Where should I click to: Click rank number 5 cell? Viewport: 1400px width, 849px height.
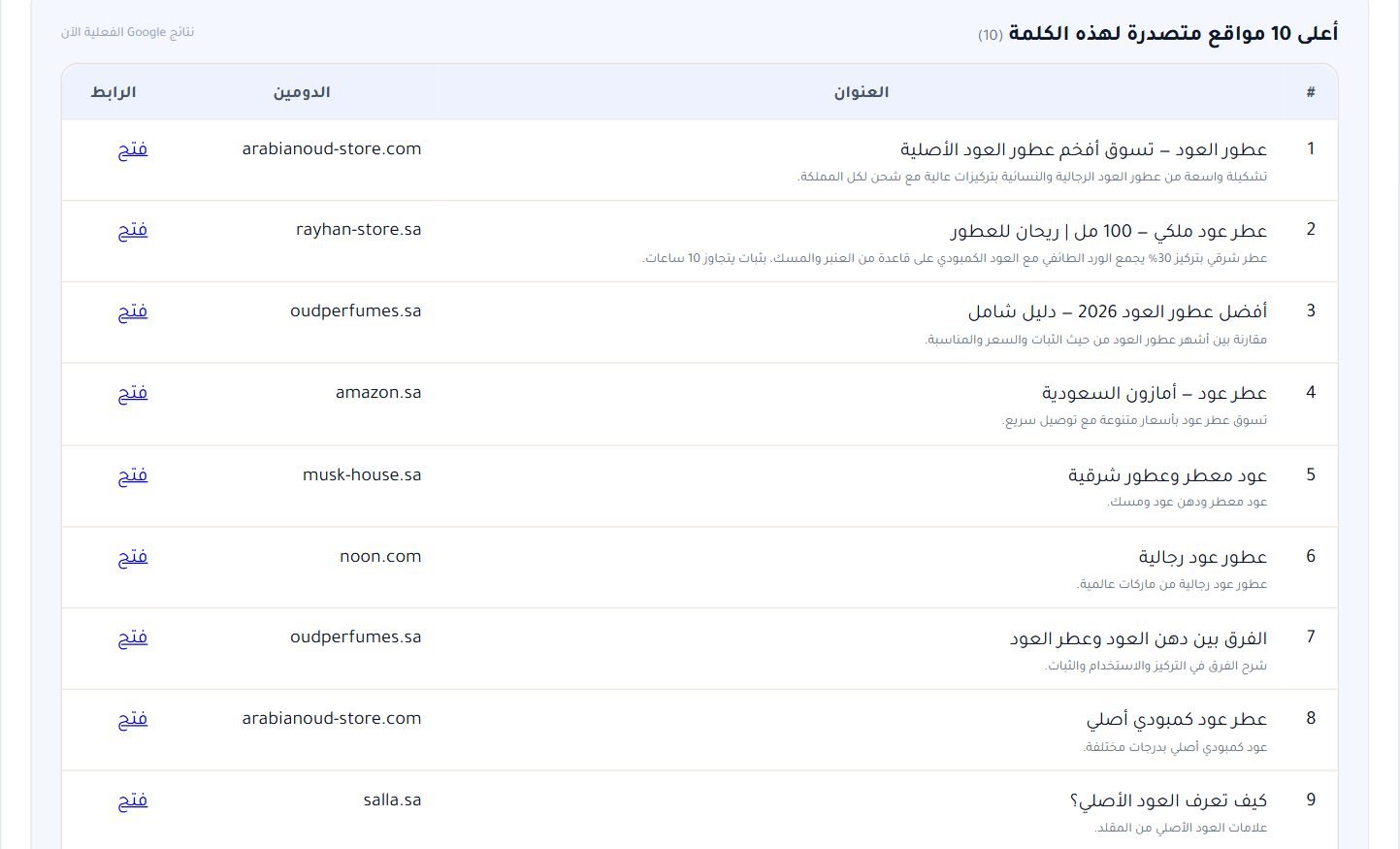pos(1311,474)
